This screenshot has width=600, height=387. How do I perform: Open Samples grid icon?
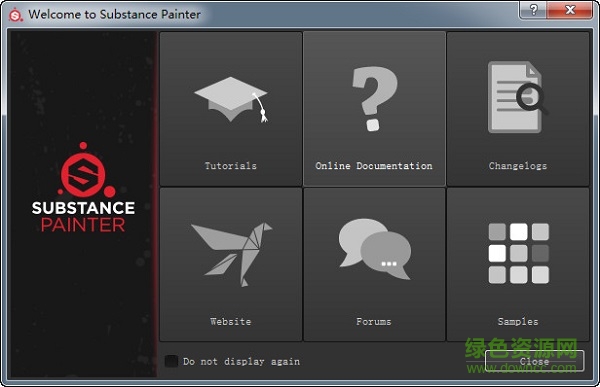[x=518, y=253]
